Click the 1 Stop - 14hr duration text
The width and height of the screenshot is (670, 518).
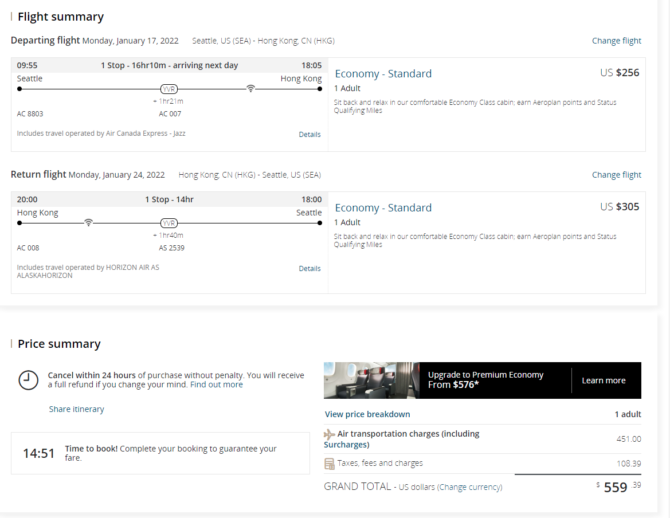(x=169, y=200)
